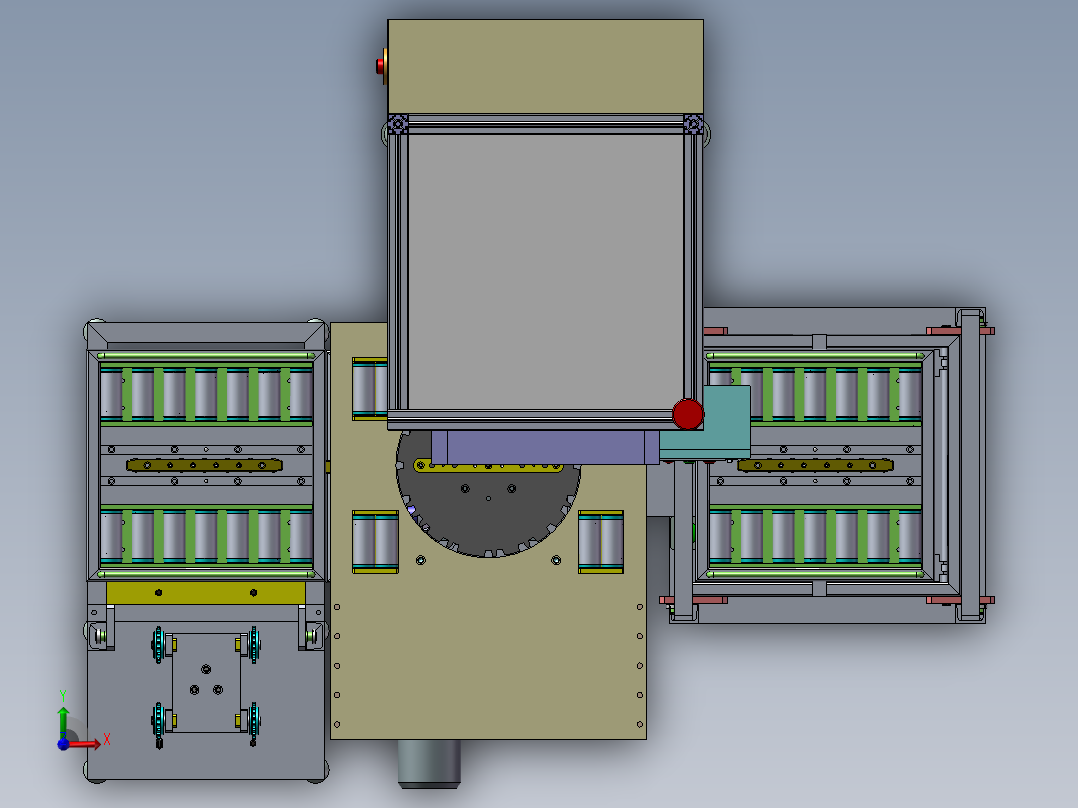
Task: Select the yellow plate under the left conveyor
Action: click(x=206, y=593)
